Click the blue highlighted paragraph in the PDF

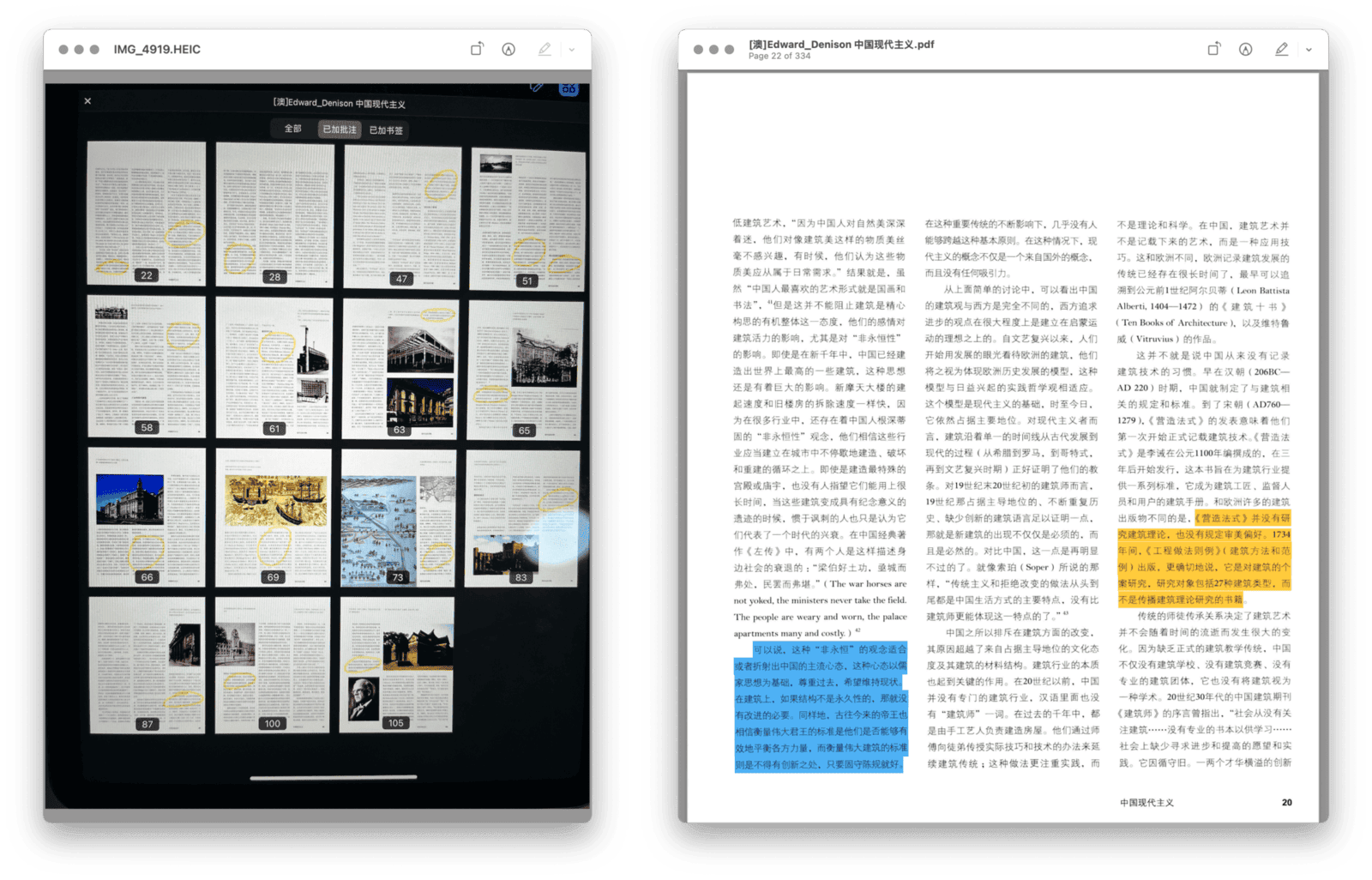tap(820, 707)
